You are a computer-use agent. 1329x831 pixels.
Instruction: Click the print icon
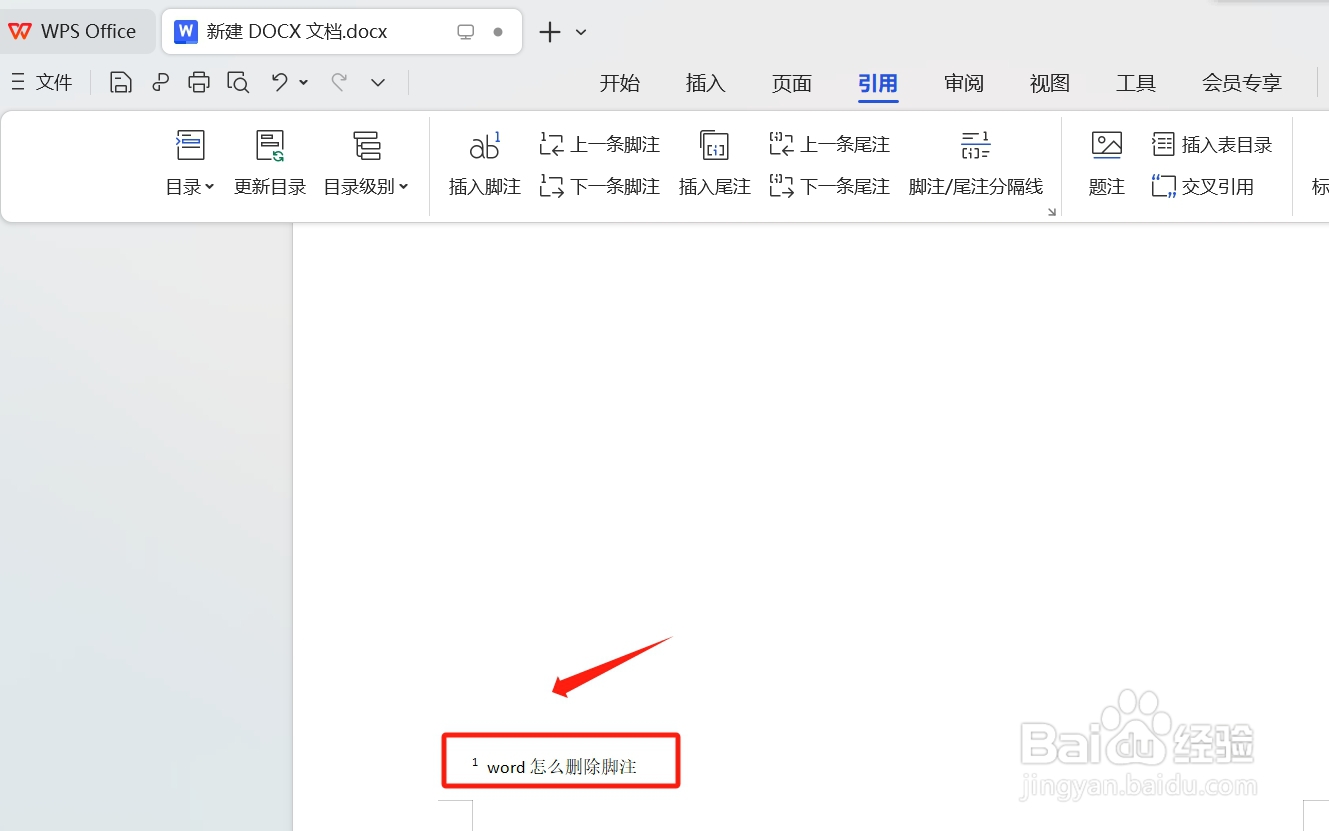199,82
